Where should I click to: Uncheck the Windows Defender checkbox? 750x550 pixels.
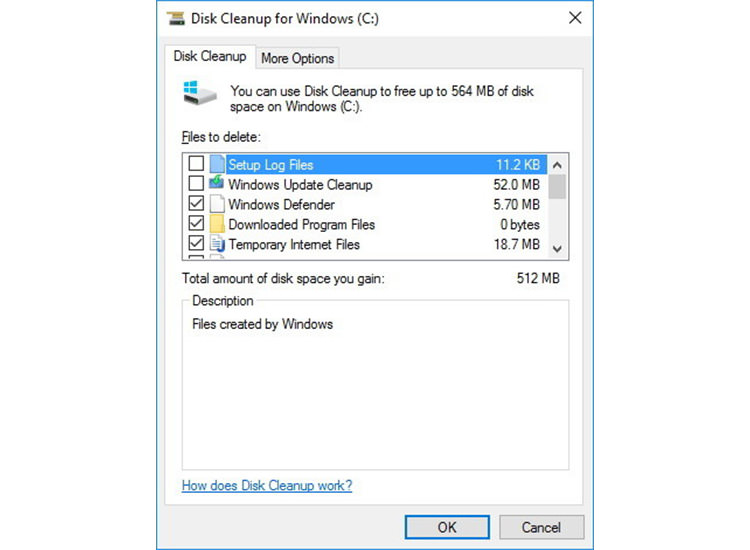[x=196, y=205]
